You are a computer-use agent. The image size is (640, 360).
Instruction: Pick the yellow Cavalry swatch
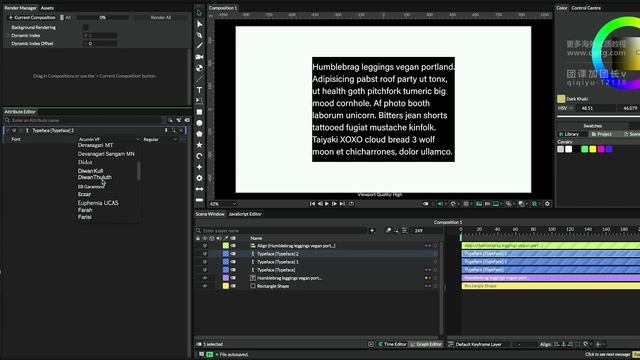pos(593,149)
